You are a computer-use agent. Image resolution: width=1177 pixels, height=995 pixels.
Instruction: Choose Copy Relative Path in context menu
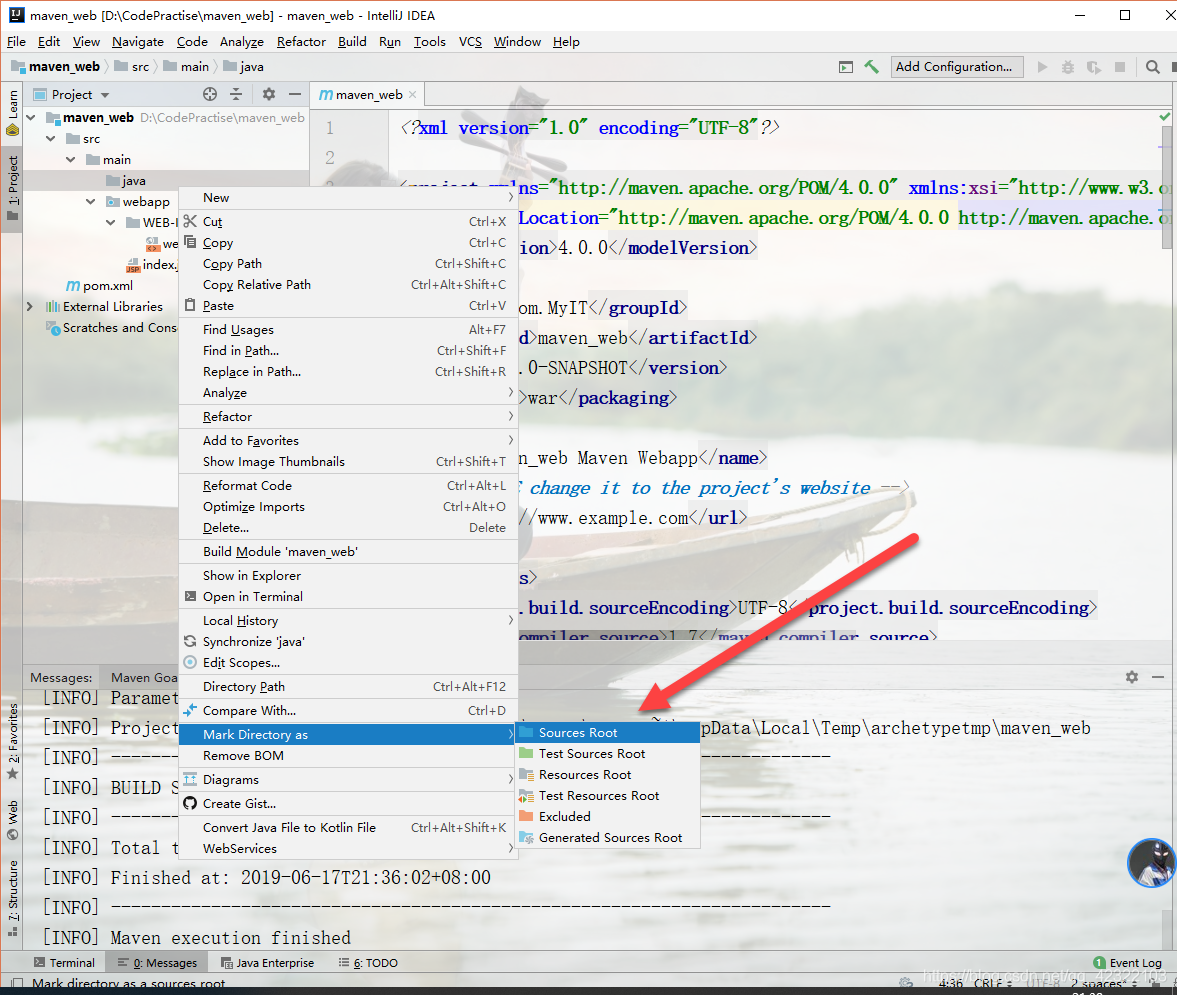[348, 284]
